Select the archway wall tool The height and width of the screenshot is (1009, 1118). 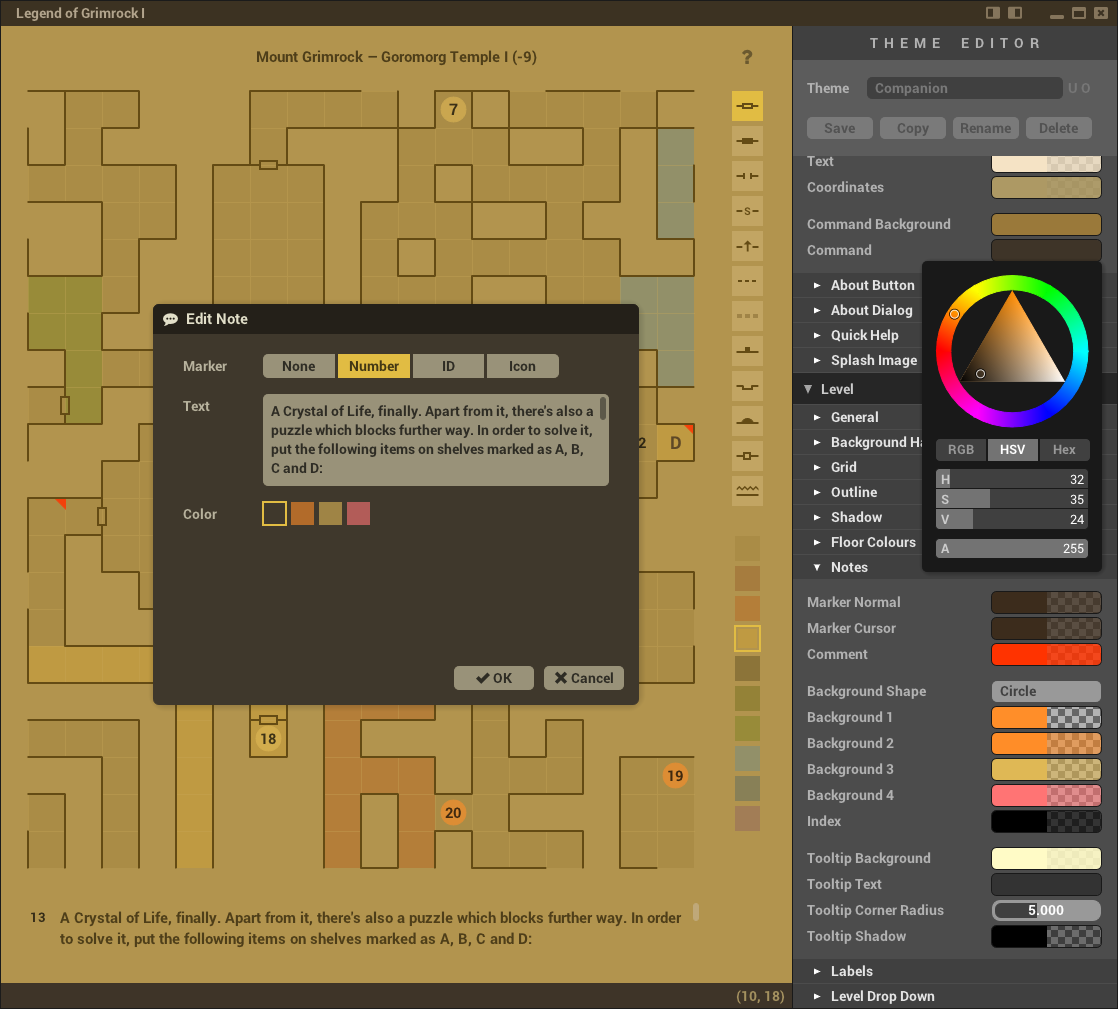pos(747,176)
